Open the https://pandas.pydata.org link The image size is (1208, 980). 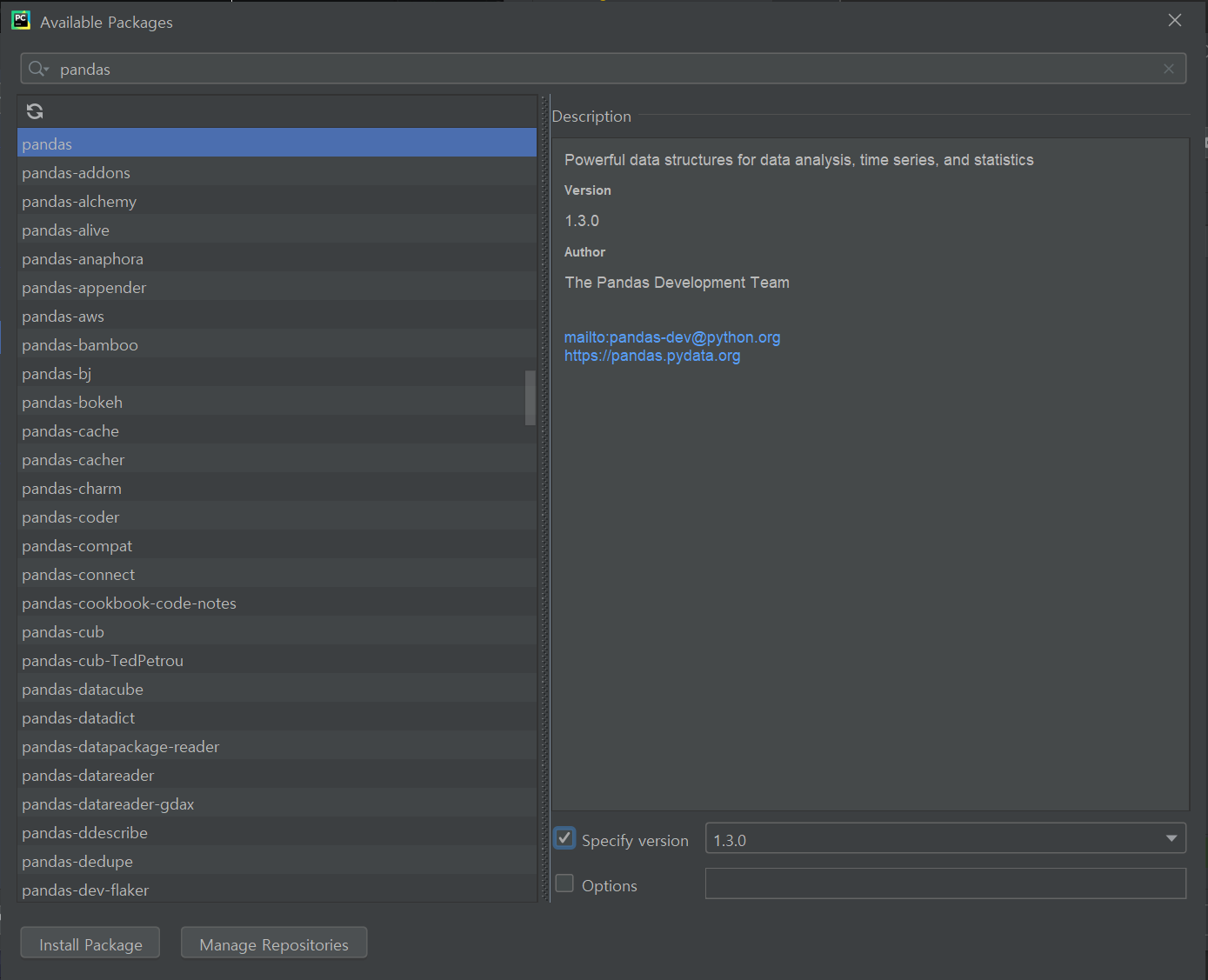(x=652, y=356)
